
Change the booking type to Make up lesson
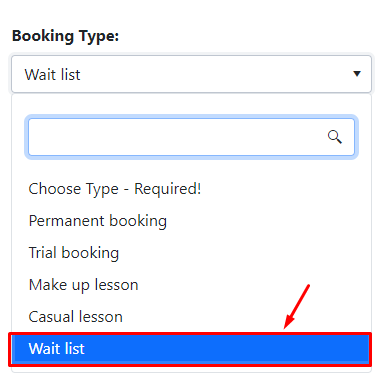(191, 285)
